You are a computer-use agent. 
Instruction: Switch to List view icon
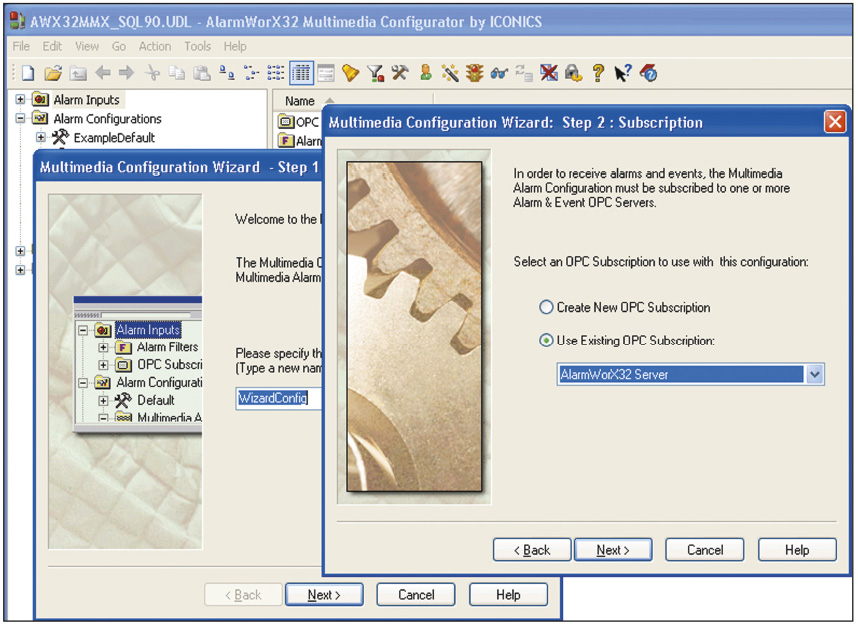[x=275, y=73]
